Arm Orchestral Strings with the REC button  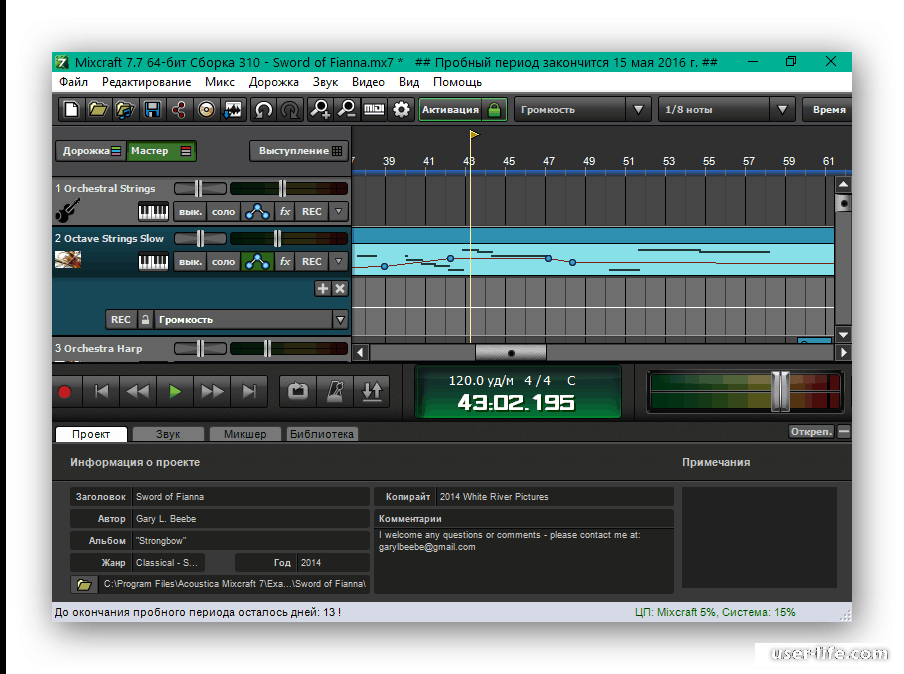pos(312,212)
